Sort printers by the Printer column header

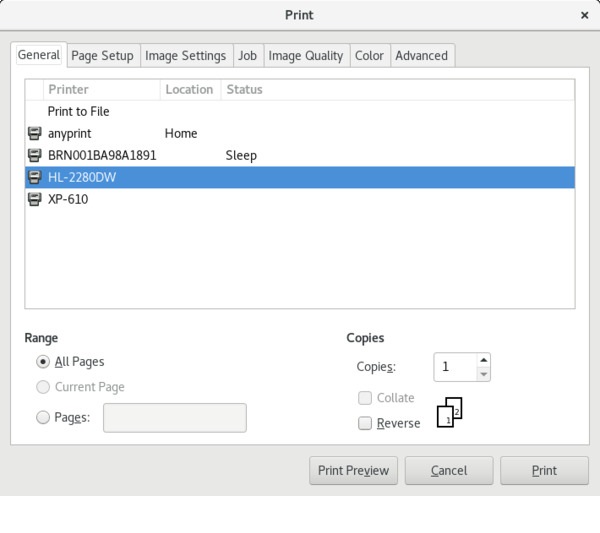coord(100,89)
